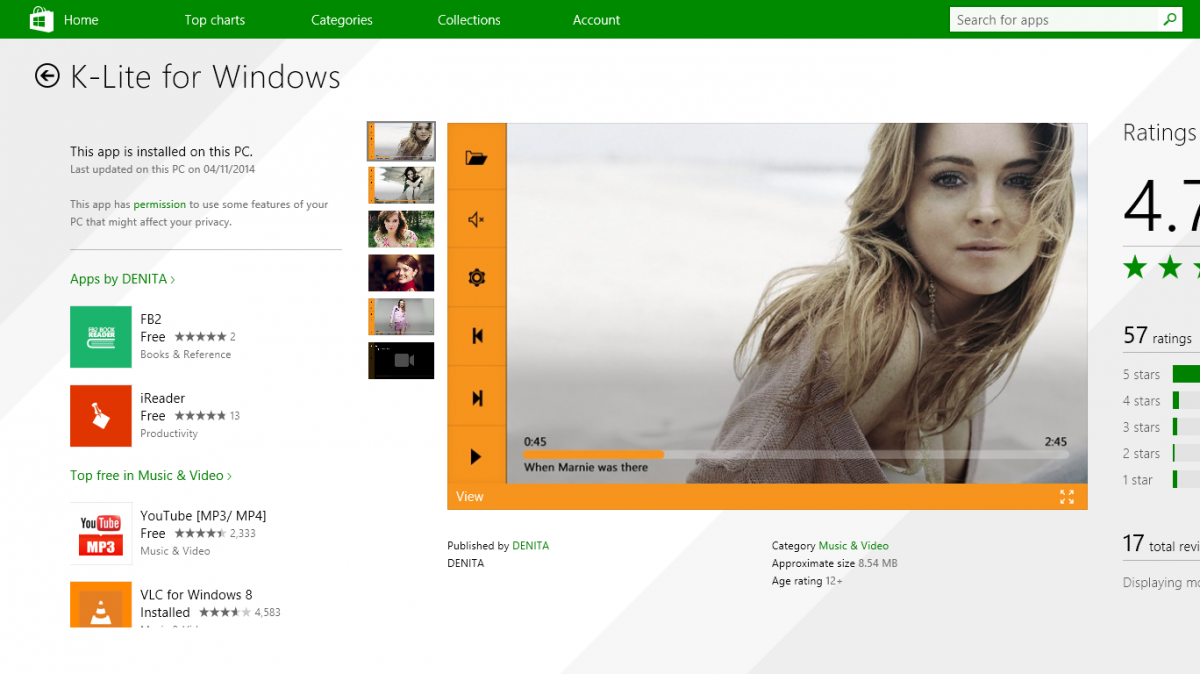Viewport: 1200px width, 674px height.
Task: Click the View label on orange bar
Action: 469,497
